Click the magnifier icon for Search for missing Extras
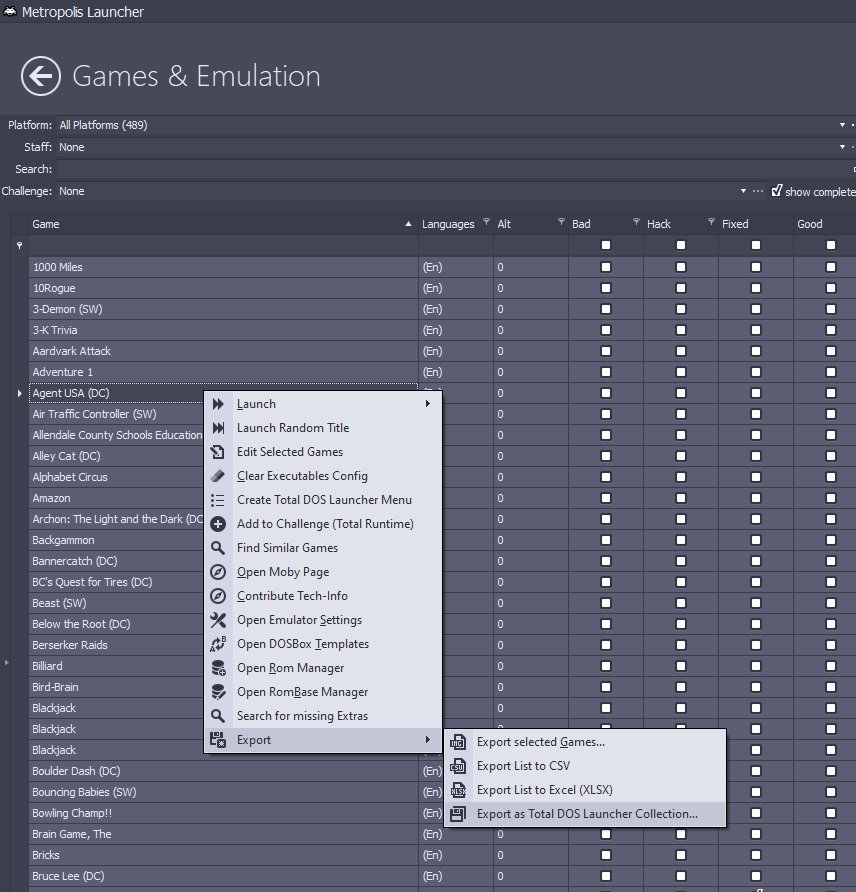This screenshot has height=892, width=856. (x=218, y=716)
